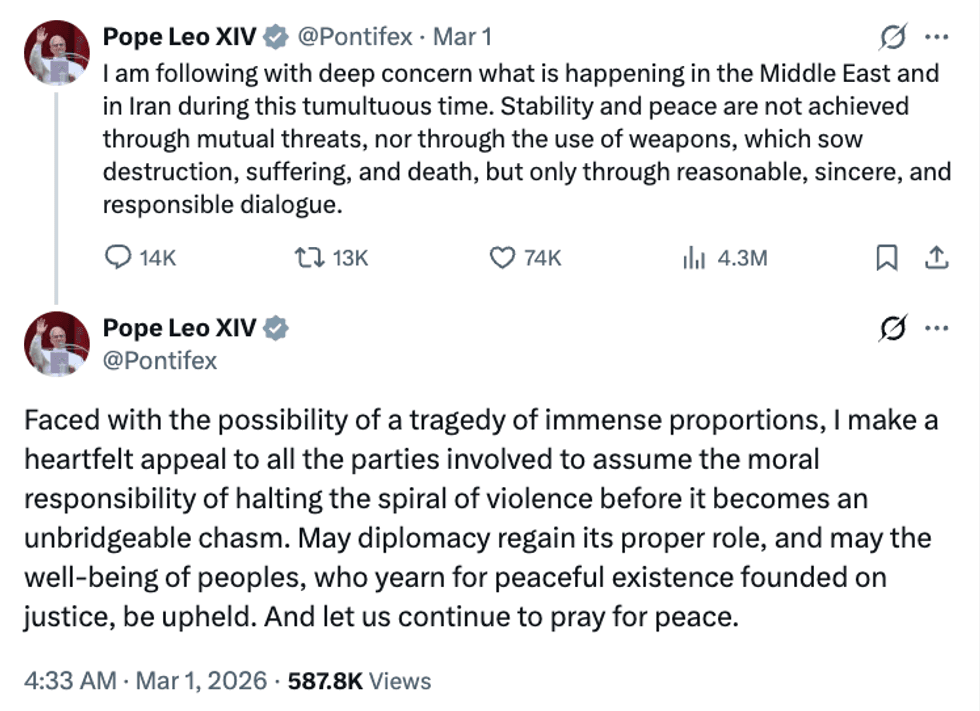Reply to the first Pope Leo XIV tweet
This screenshot has width=980, height=711.
pos(120,257)
